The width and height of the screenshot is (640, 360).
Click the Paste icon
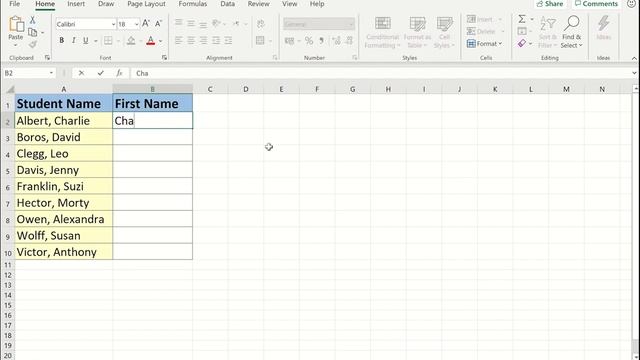(x=16, y=24)
